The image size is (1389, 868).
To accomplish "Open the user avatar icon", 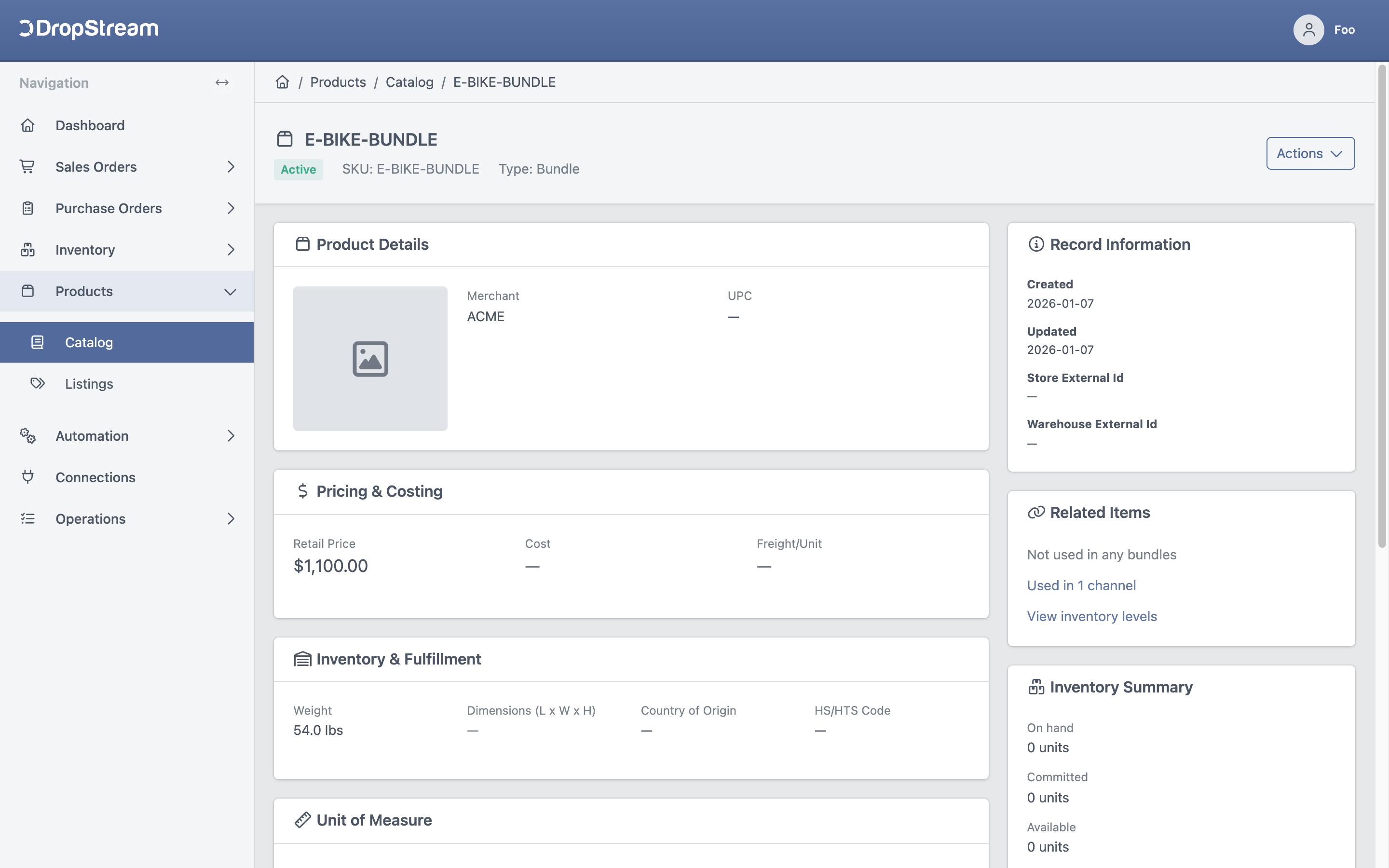I will 1308,30.
